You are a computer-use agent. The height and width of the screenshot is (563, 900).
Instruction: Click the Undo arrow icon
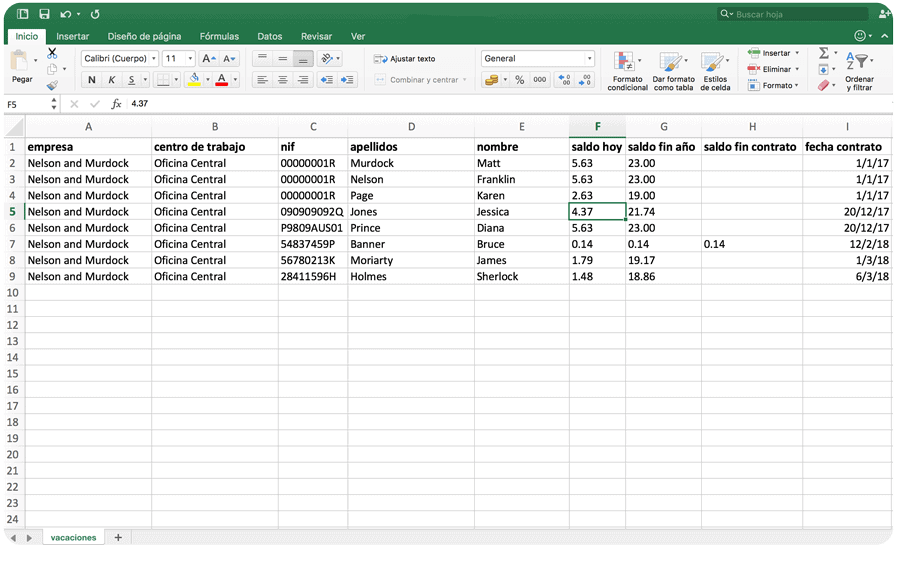[65, 14]
